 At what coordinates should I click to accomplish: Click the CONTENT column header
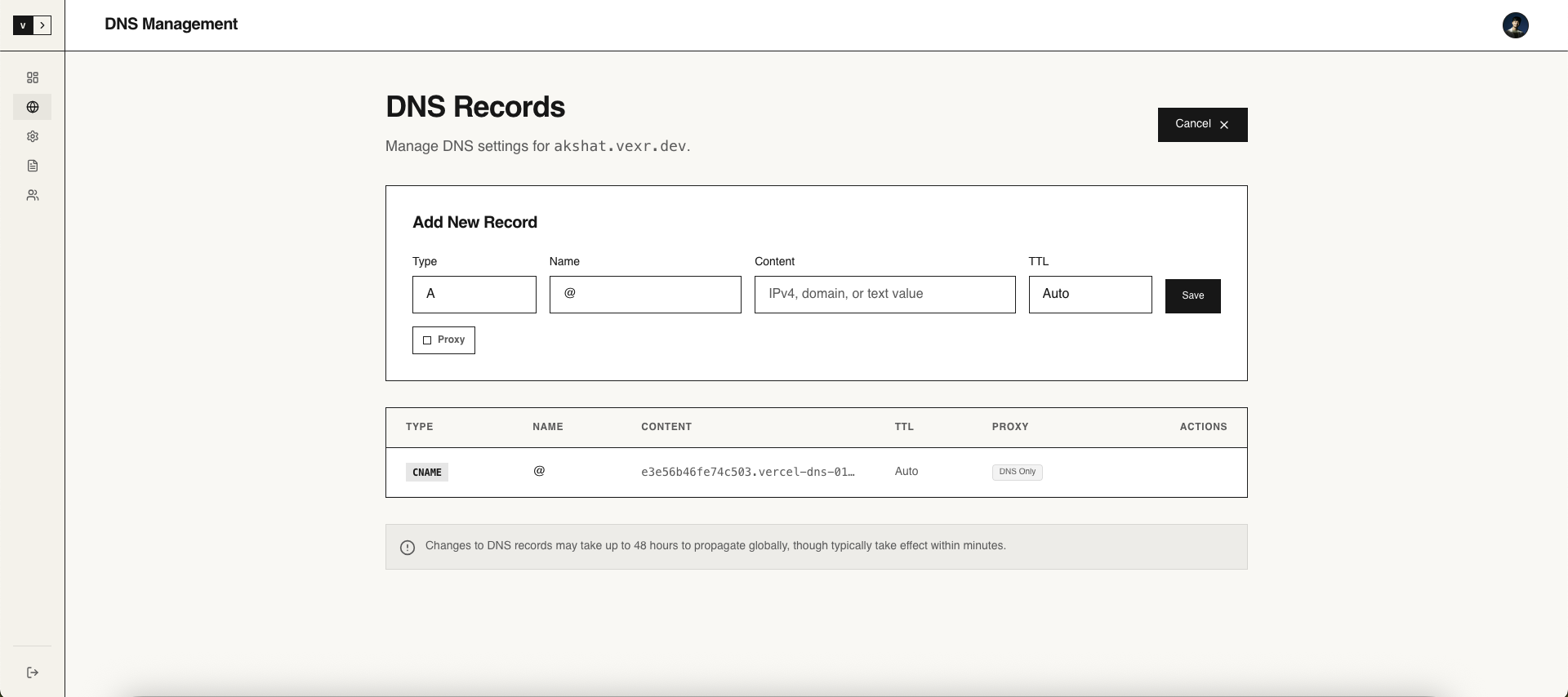[x=666, y=427]
